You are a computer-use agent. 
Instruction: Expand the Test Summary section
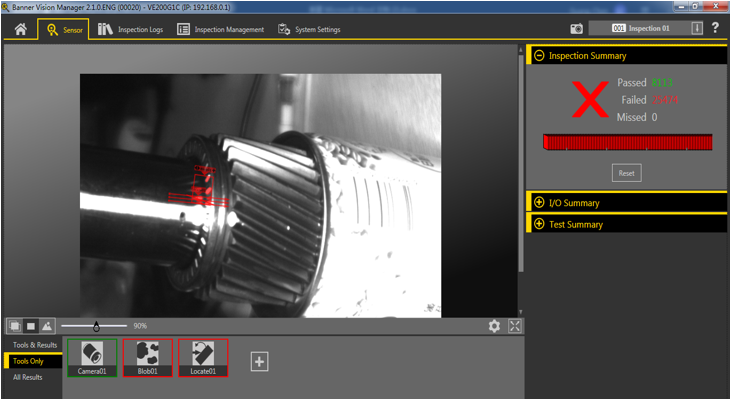(539, 224)
